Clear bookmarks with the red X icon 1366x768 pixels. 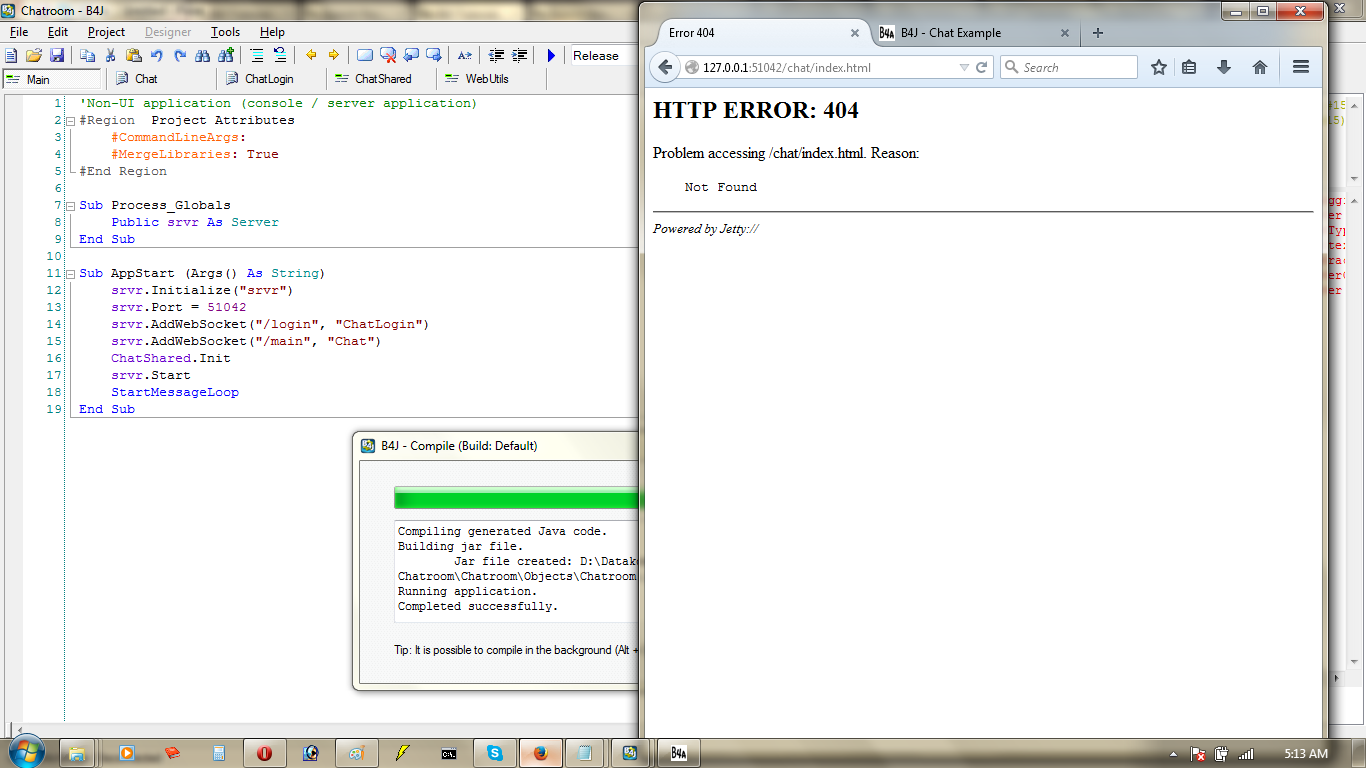[x=388, y=56]
